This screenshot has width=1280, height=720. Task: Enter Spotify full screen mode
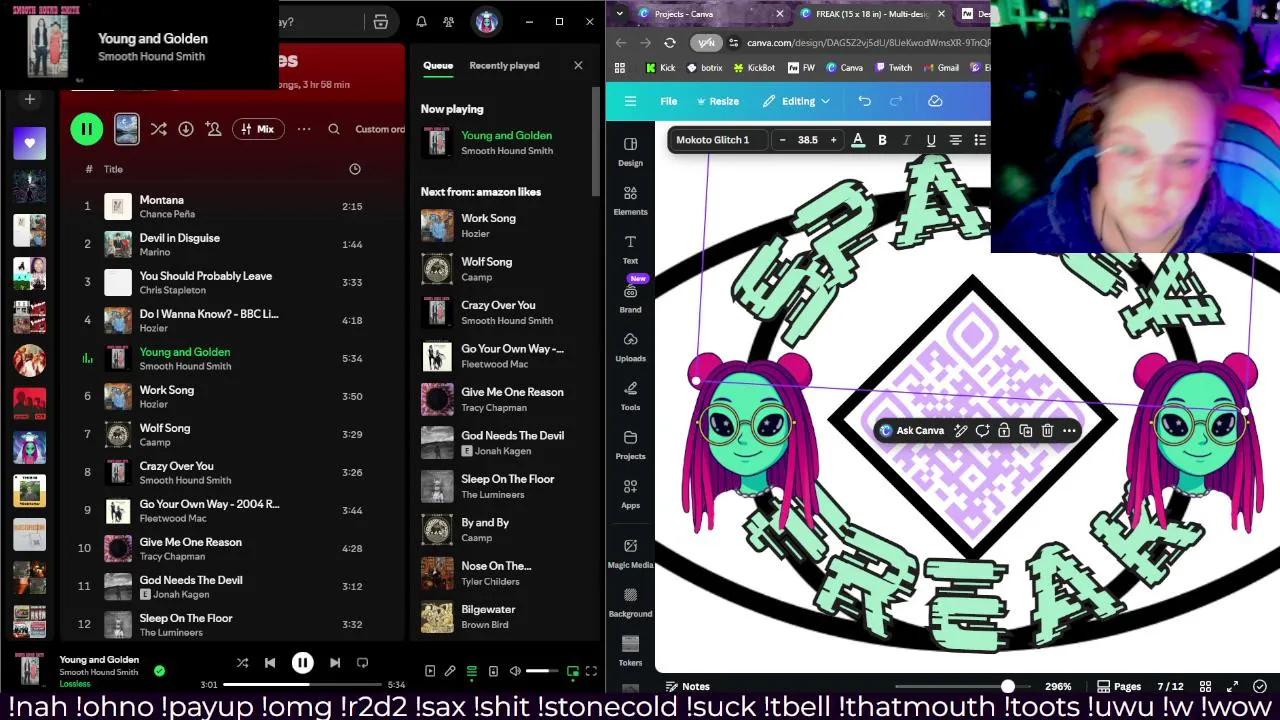591,671
